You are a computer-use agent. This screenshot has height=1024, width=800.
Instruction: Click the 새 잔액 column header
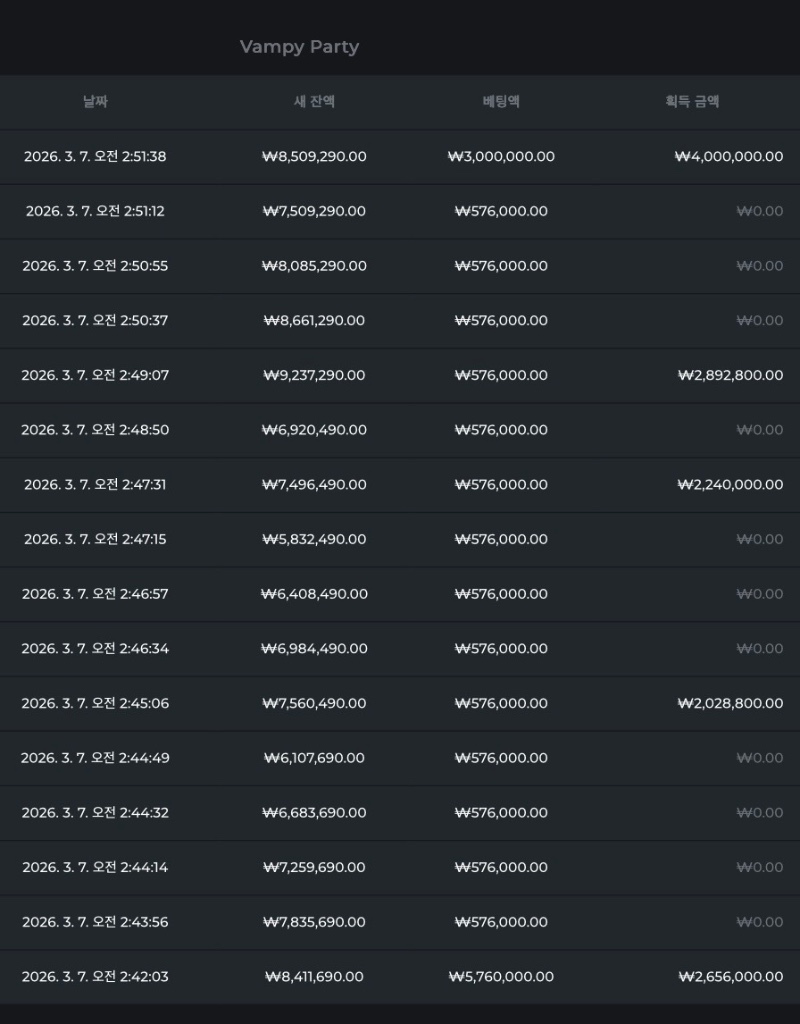[314, 101]
